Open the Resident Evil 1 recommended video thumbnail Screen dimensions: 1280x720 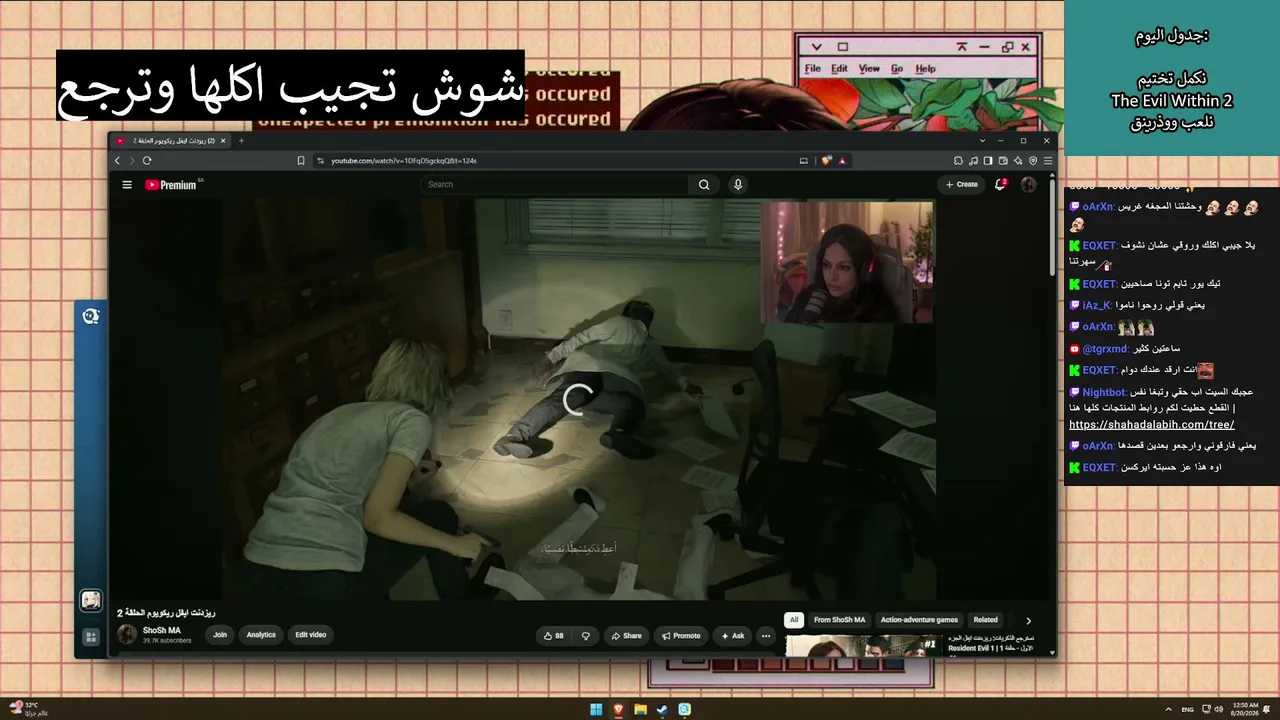865,647
